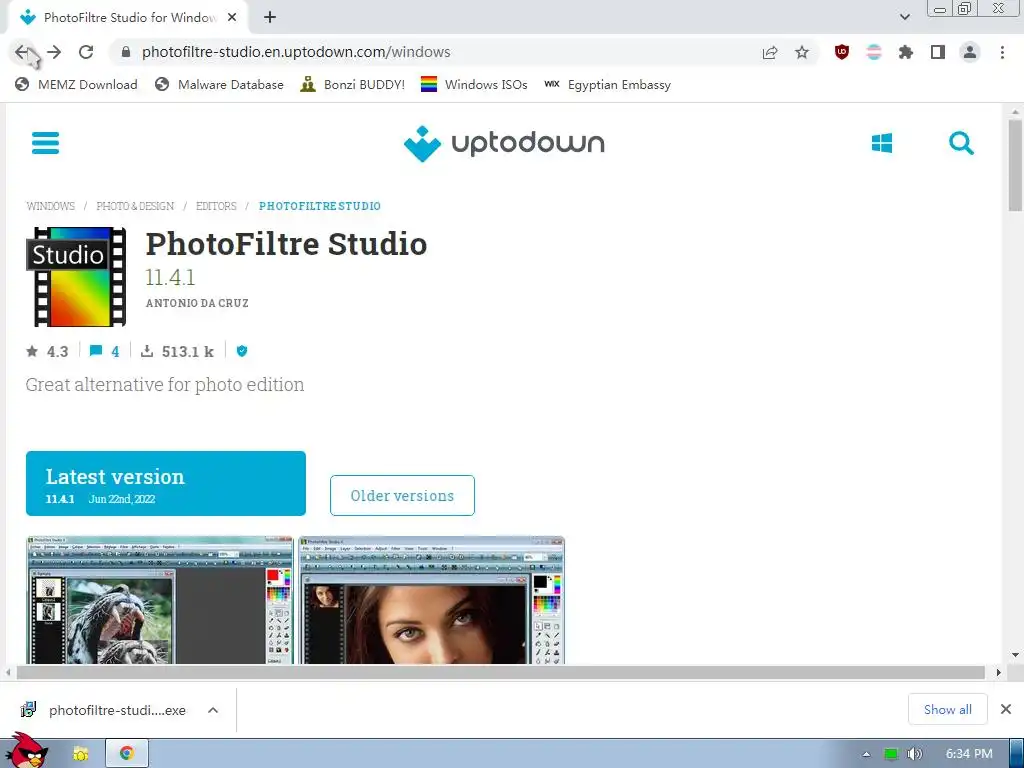
Task: Expand the downloaded exe options chevron
Action: (x=213, y=710)
